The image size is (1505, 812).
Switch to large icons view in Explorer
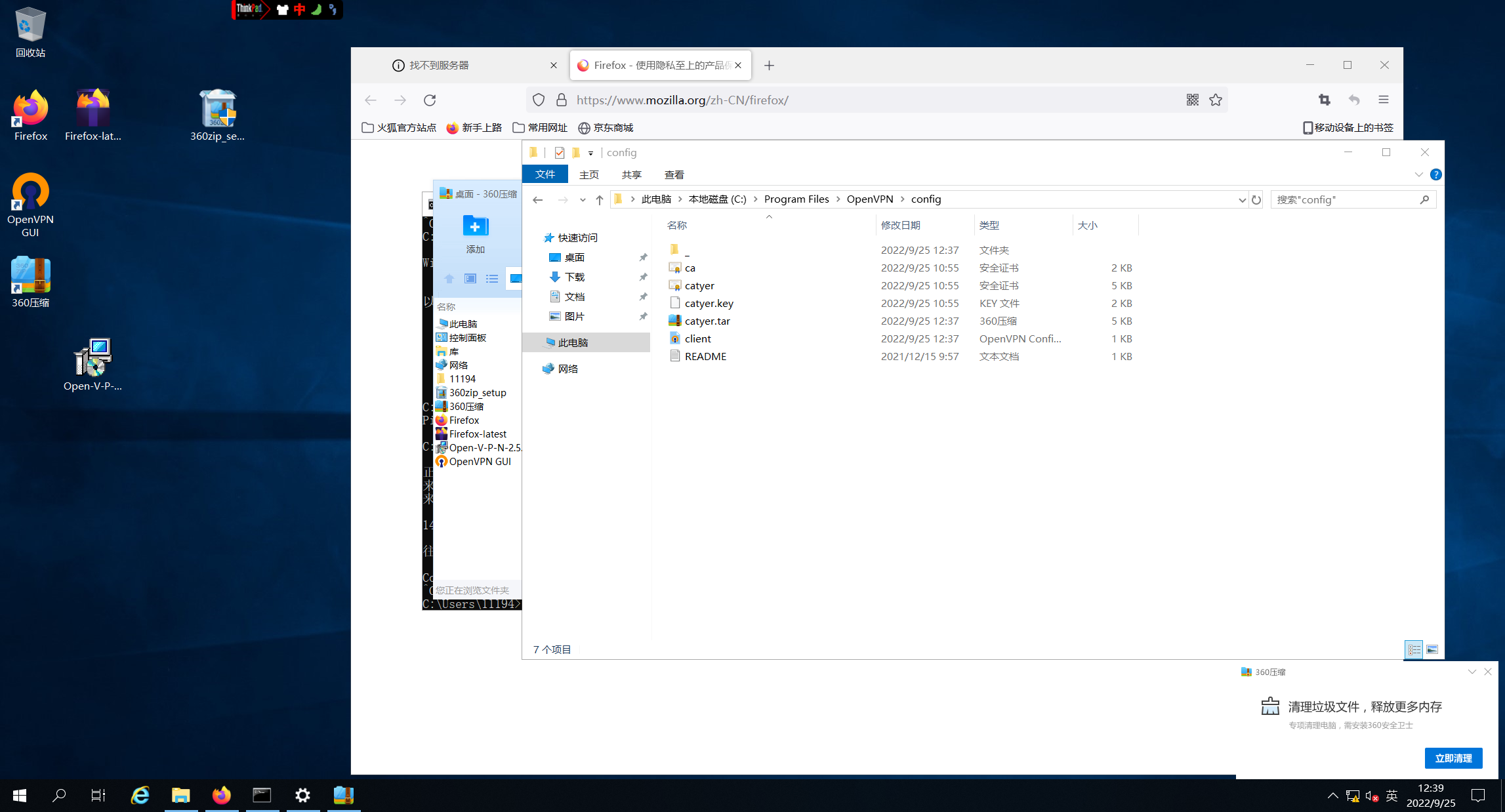1432,649
